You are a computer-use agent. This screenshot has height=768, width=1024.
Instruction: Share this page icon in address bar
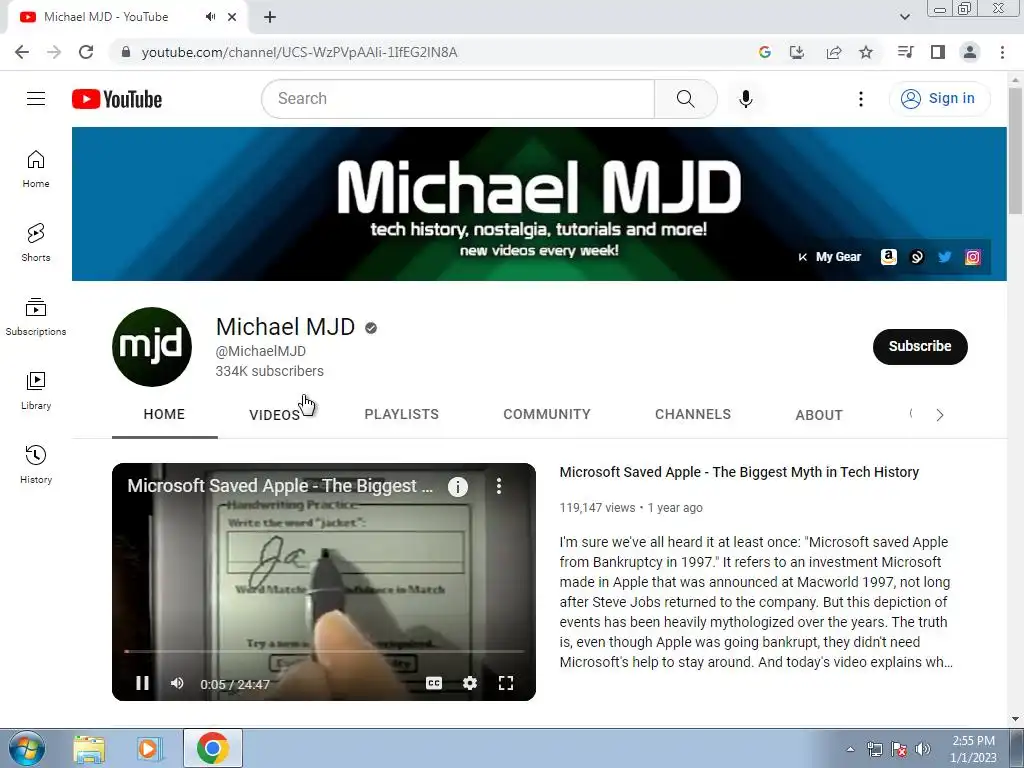833,52
